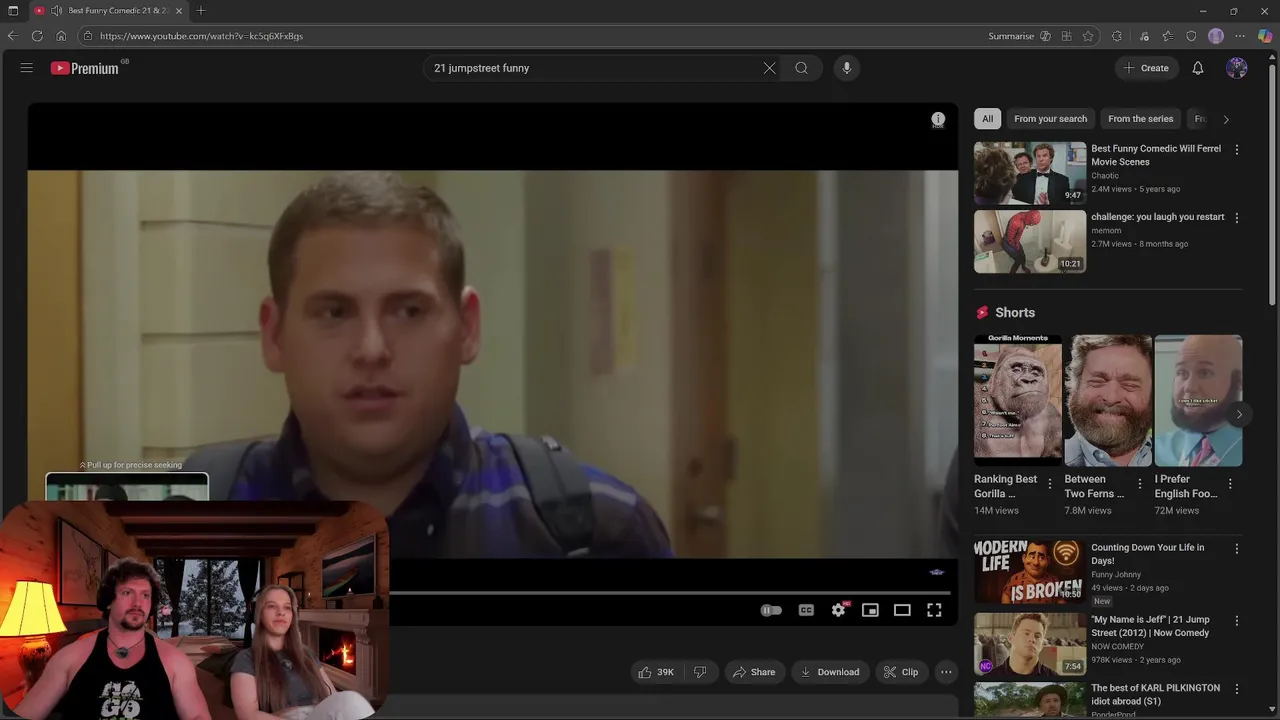Open best of KARL PILKINGTON video
Image resolution: width=1280 pixels, height=720 pixels.
[x=1030, y=700]
